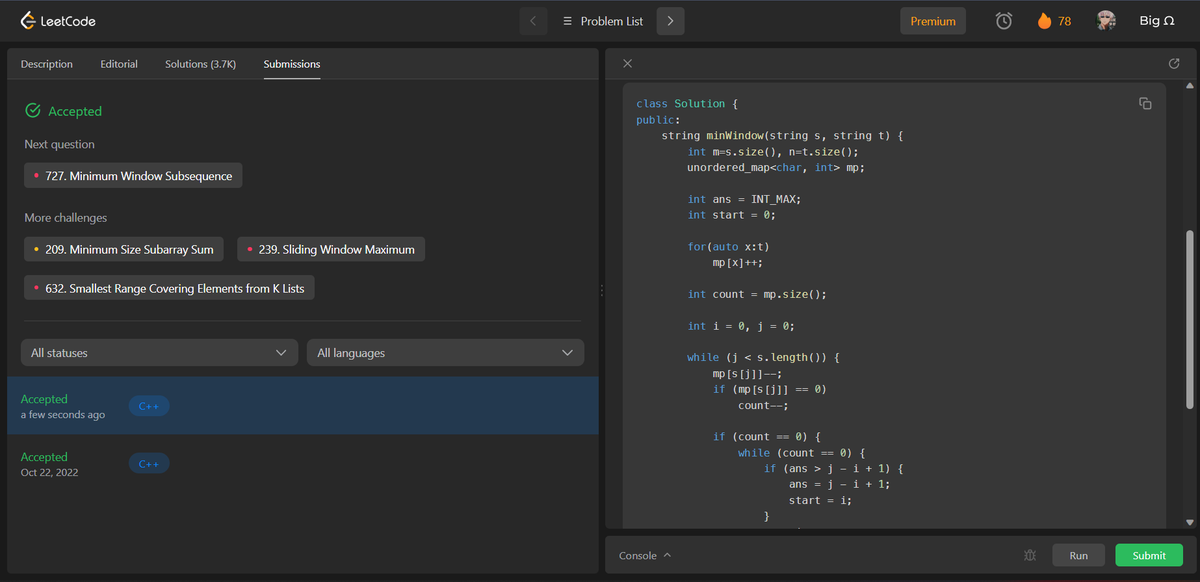1200x582 pixels.
Task: Submit the solution
Action: tap(1149, 555)
